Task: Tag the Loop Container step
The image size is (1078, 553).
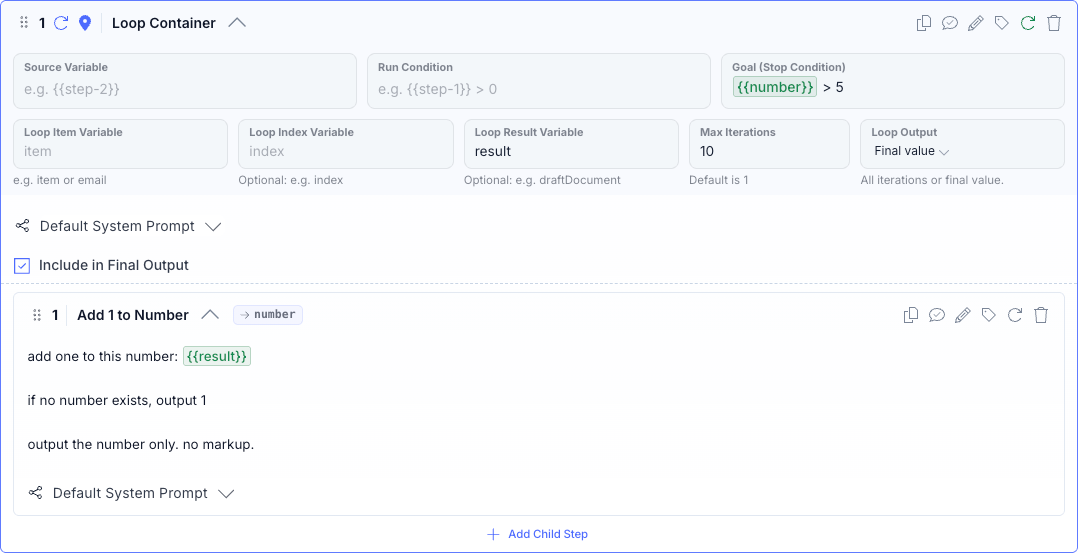Action: (x=1002, y=23)
